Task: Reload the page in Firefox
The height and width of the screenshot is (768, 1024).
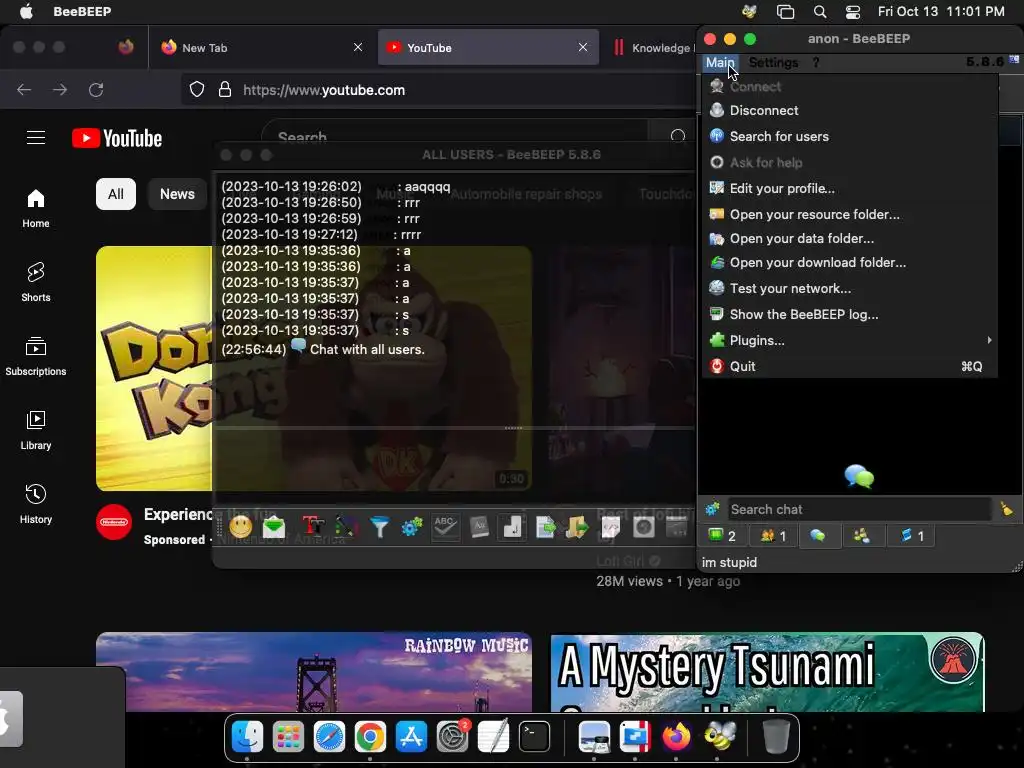Action: point(96,89)
